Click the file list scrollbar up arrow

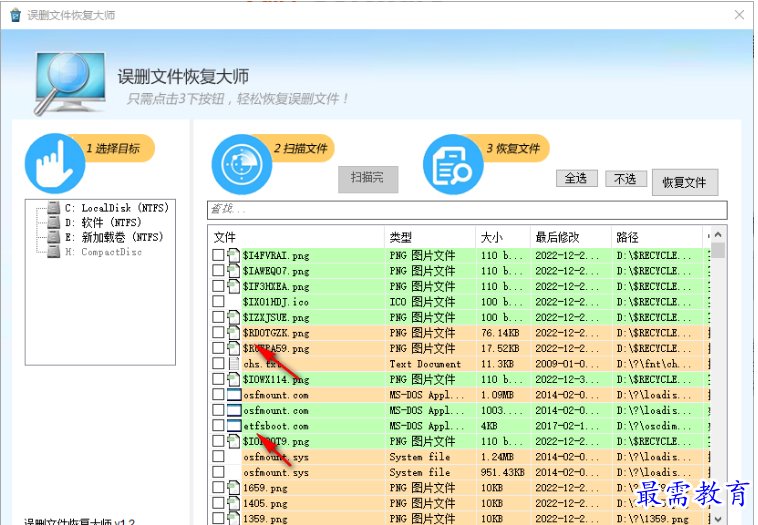(718, 234)
